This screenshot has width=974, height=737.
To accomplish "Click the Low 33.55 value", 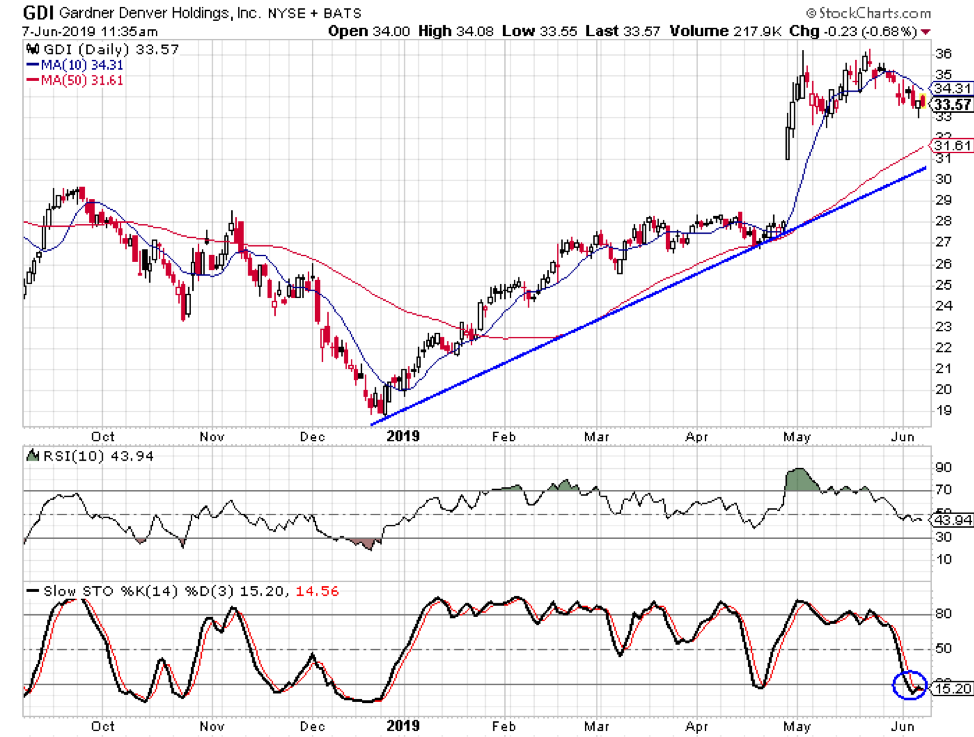I will click(x=539, y=31).
